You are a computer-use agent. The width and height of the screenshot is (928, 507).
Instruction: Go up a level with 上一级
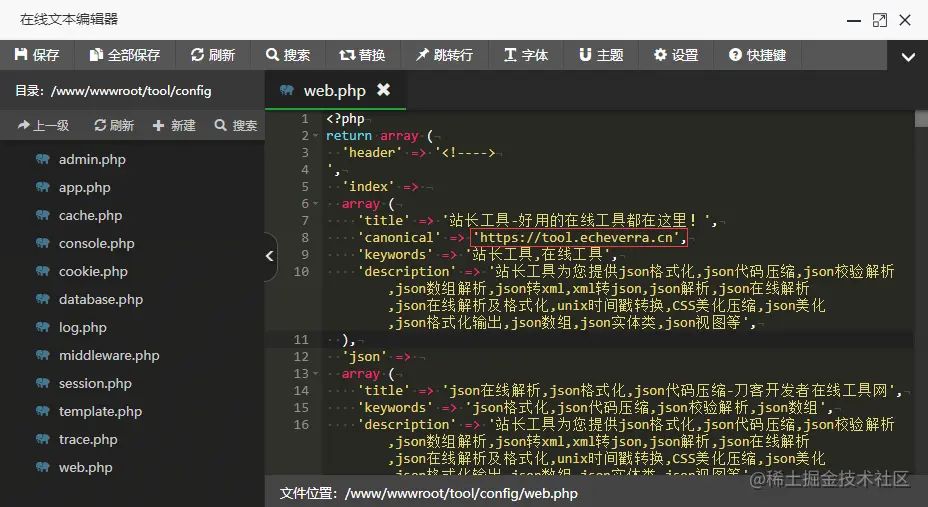pyautogui.click(x=43, y=125)
